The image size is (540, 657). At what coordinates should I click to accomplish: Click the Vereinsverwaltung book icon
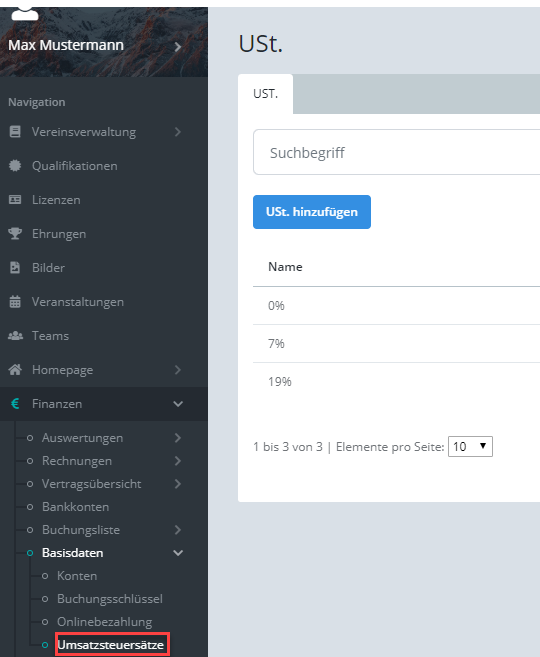[x=15, y=132]
